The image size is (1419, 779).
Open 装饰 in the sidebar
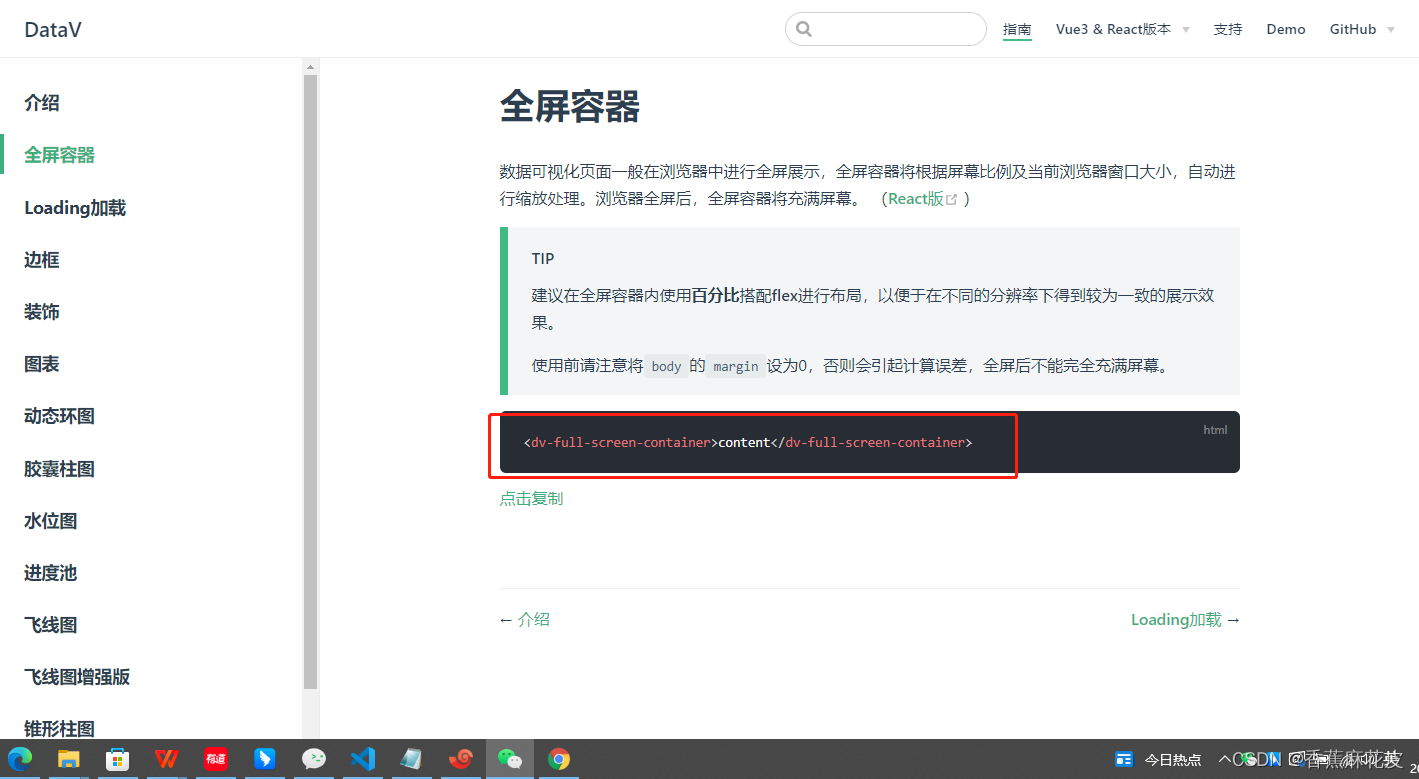42,312
